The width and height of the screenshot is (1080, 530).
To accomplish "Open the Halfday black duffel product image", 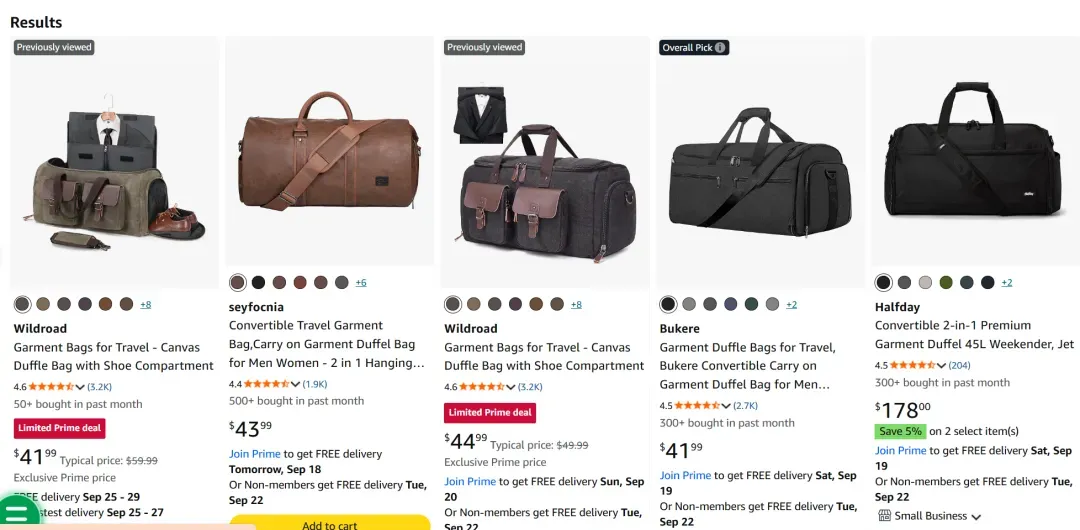I will tap(975, 151).
